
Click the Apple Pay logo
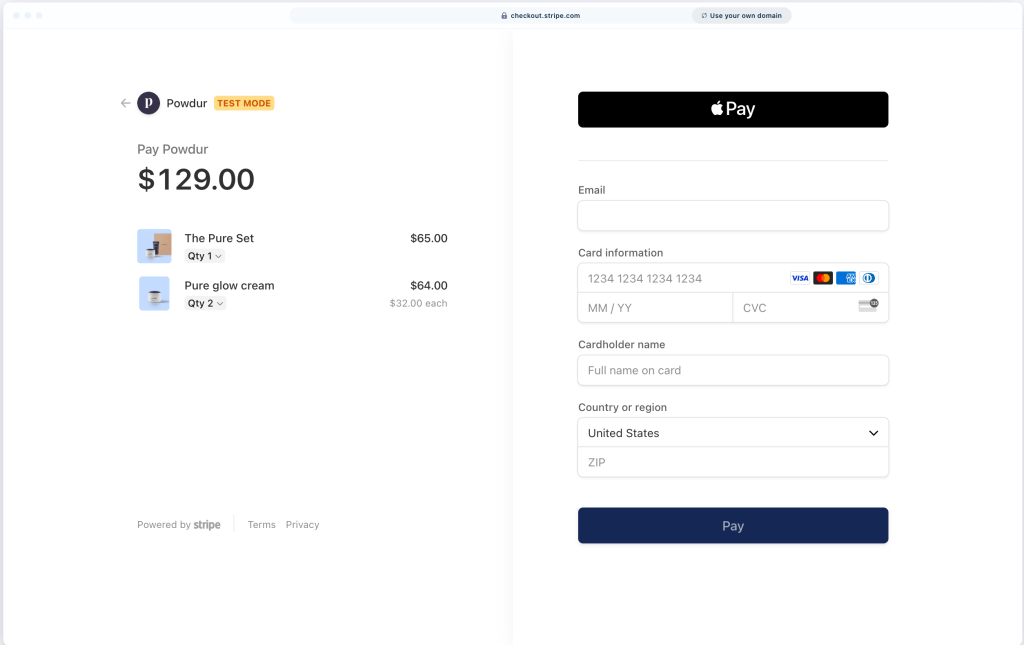[733, 109]
